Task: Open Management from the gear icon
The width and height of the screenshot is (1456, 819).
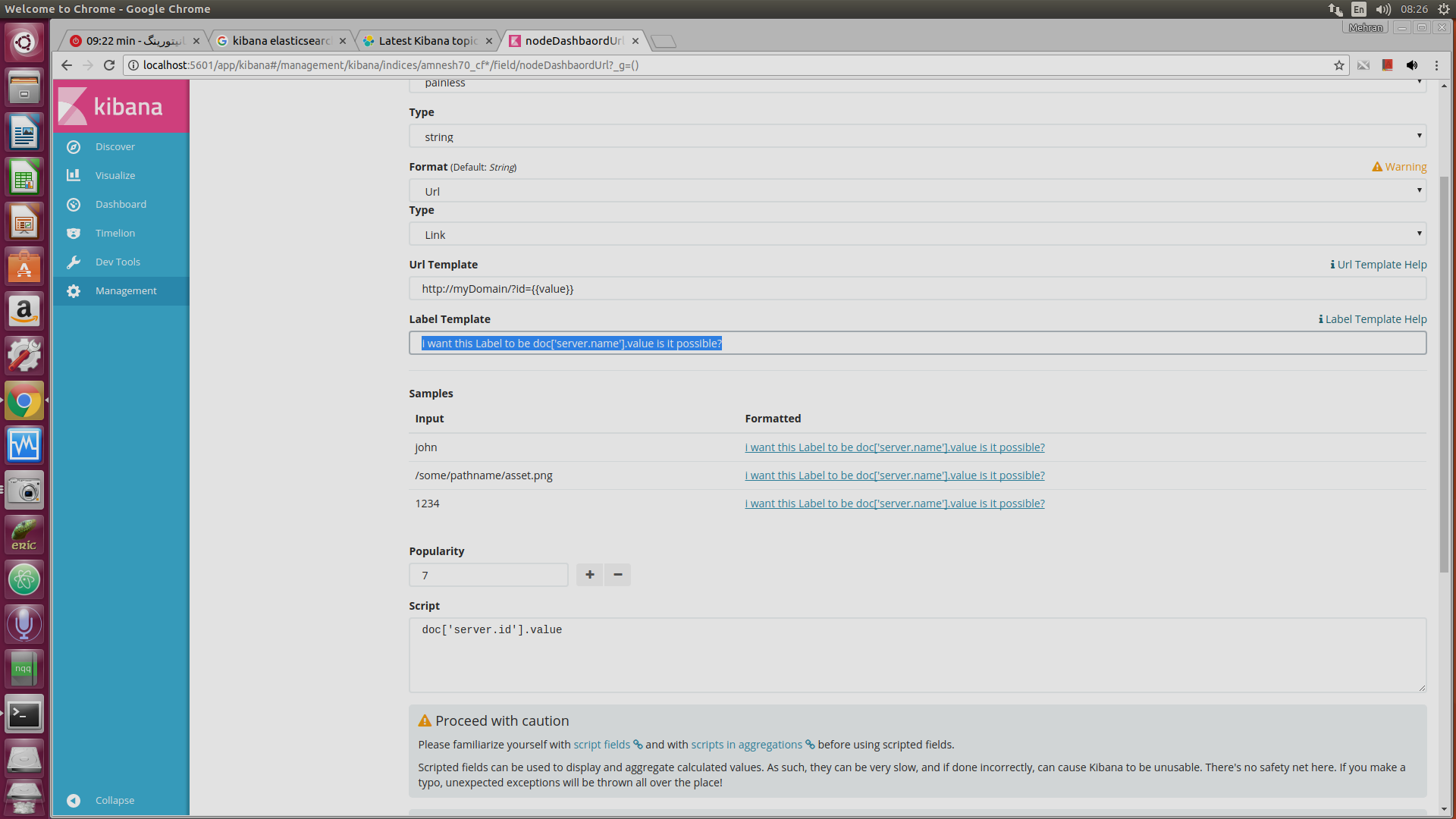Action: tap(74, 291)
